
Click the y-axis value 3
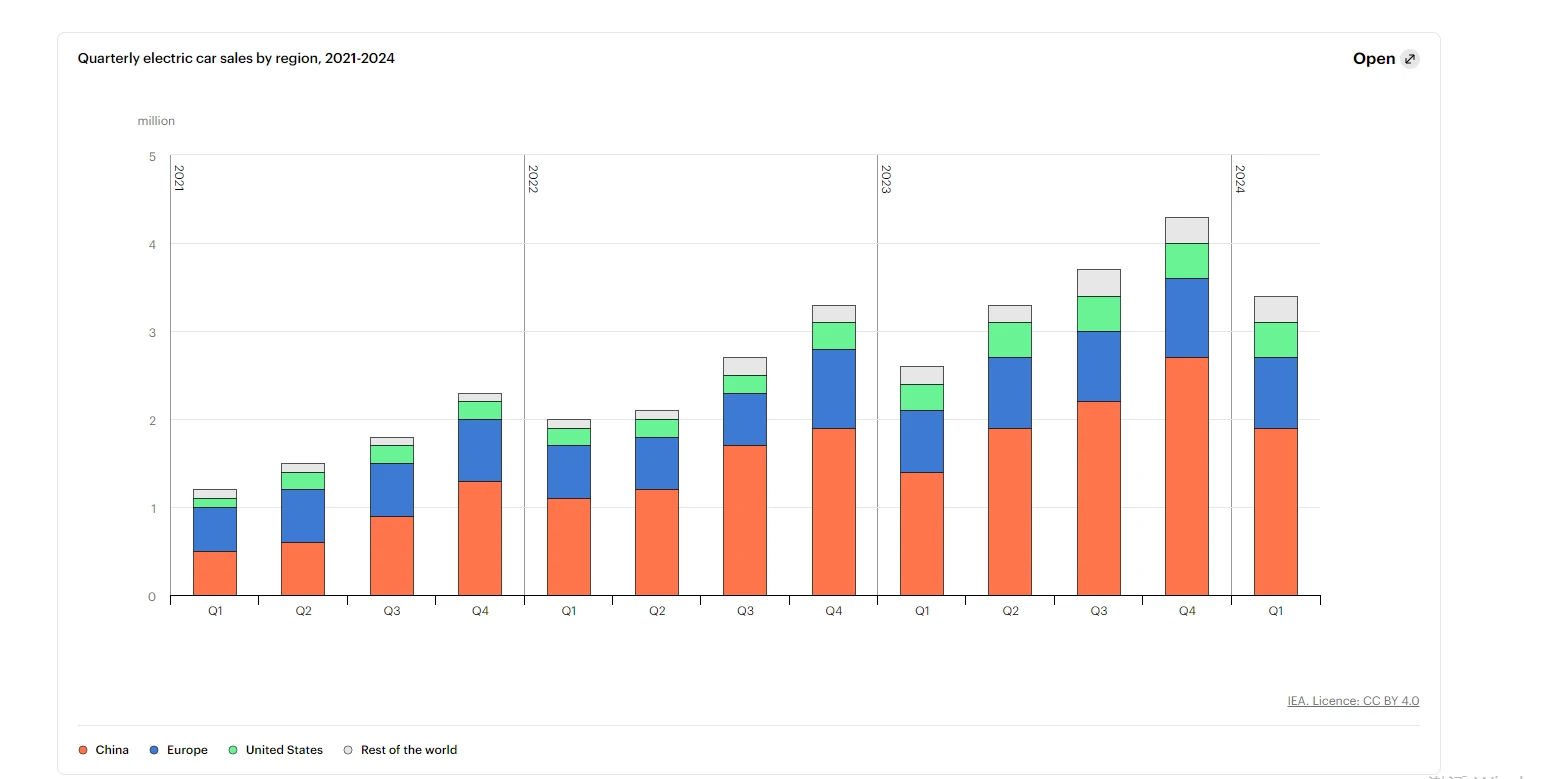point(152,333)
